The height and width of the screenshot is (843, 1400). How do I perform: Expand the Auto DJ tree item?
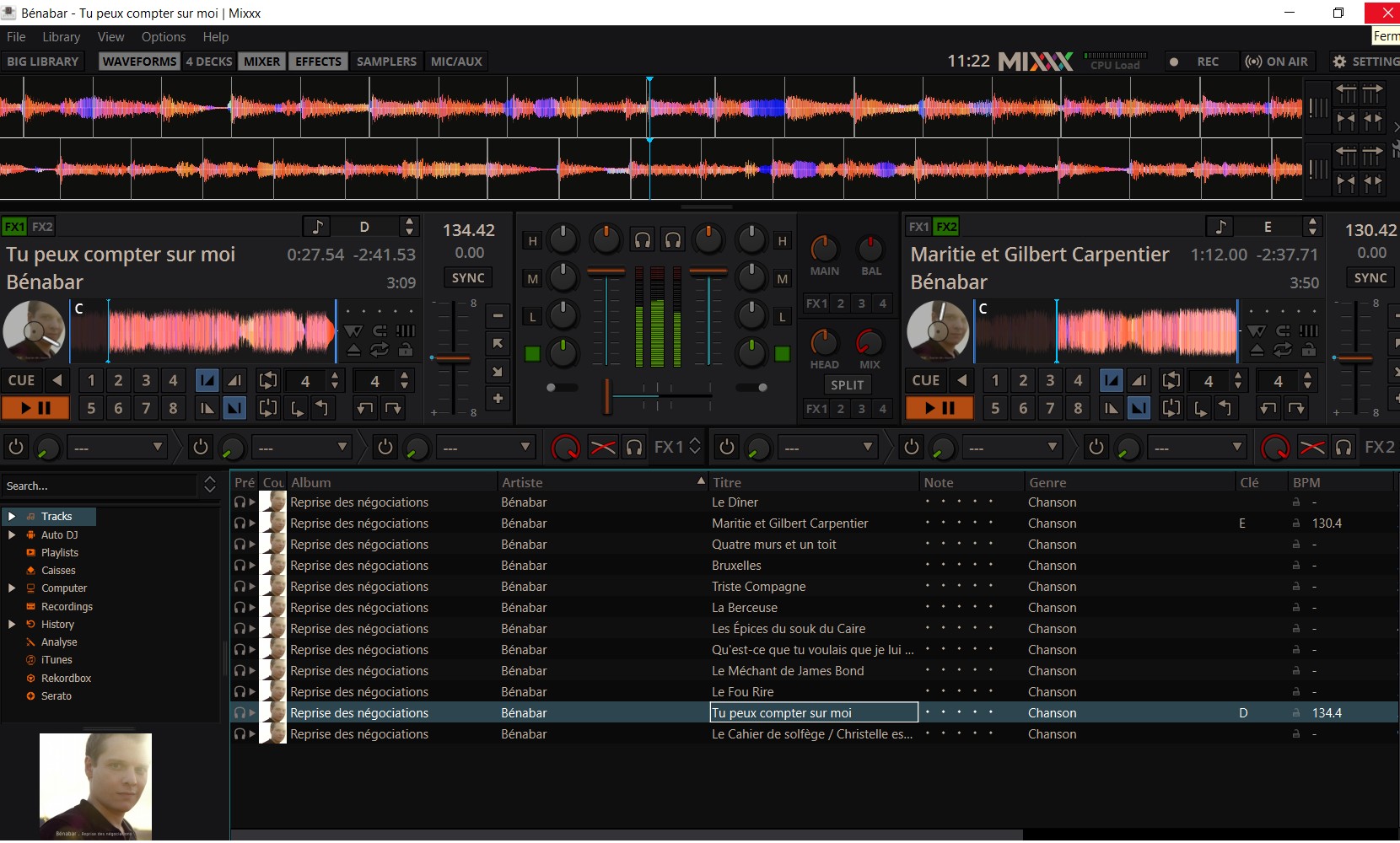(12, 534)
